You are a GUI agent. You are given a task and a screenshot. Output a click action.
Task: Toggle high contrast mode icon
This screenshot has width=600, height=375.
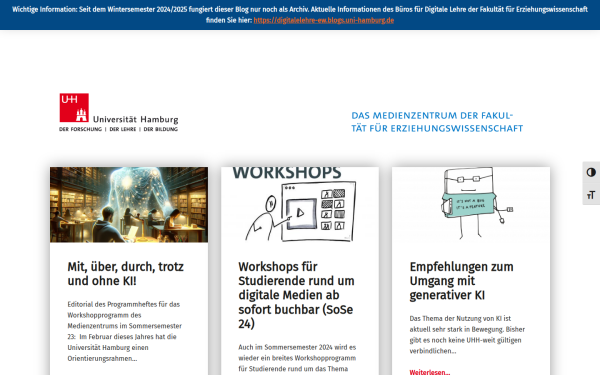pyautogui.click(x=591, y=172)
